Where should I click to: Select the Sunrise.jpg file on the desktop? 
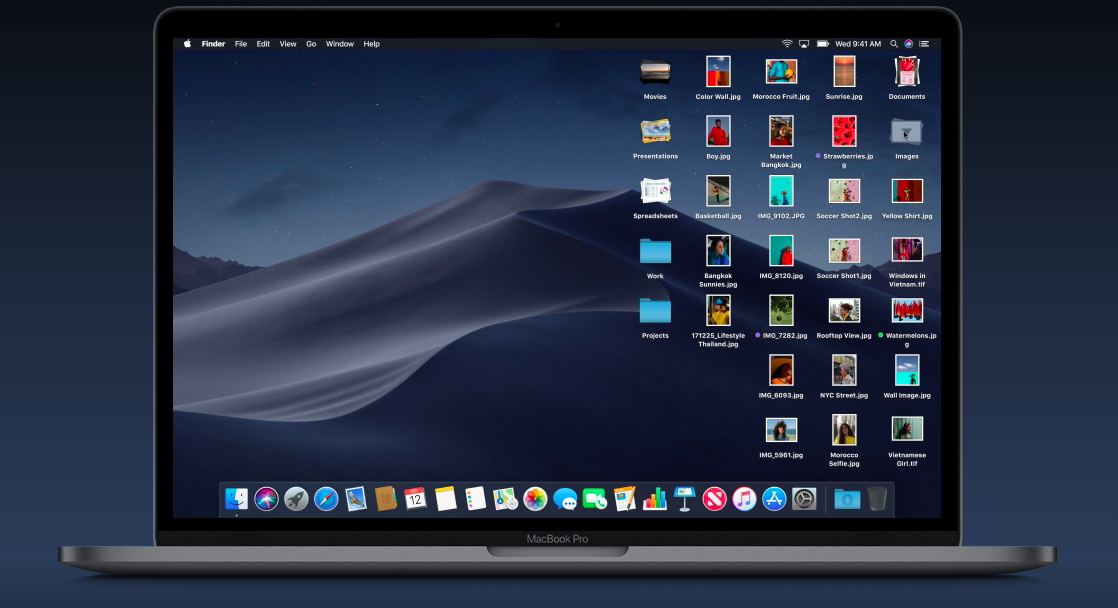tap(844, 73)
